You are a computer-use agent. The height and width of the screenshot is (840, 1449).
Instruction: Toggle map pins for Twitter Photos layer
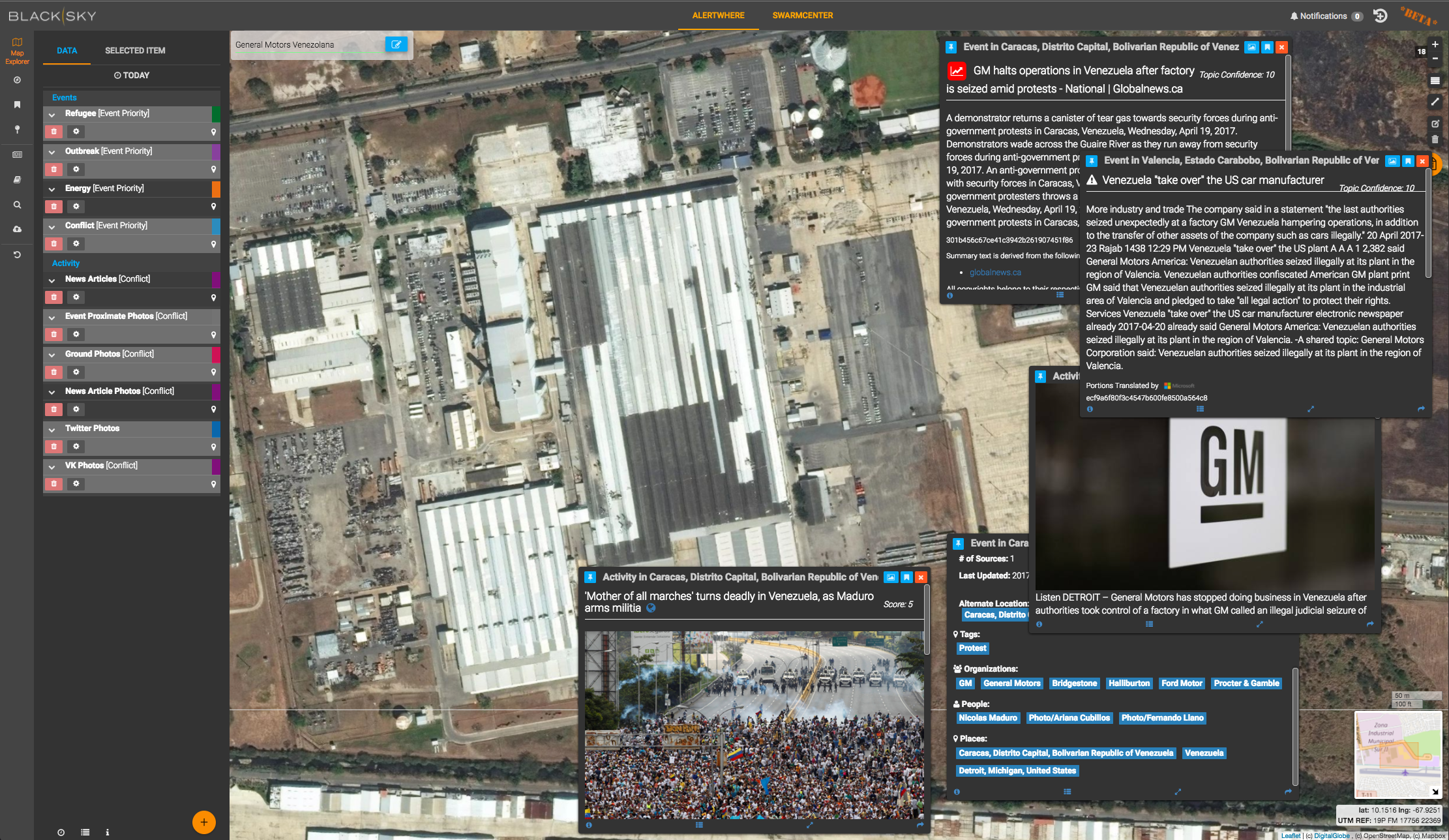pyautogui.click(x=213, y=447)
